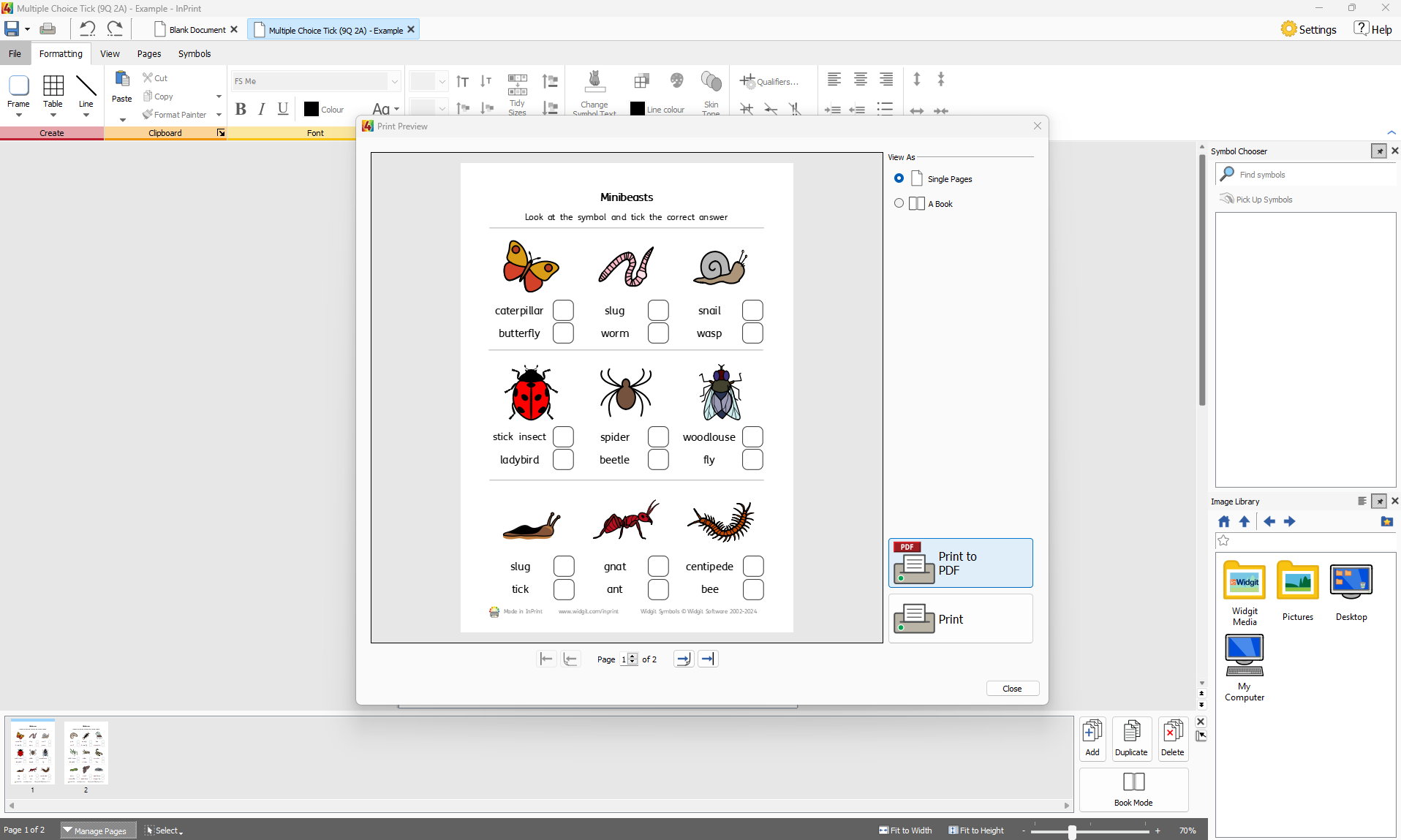The width and height of the screenshot is (1401, 840).
Task: Click Print to PDF button
Action: 961,563
